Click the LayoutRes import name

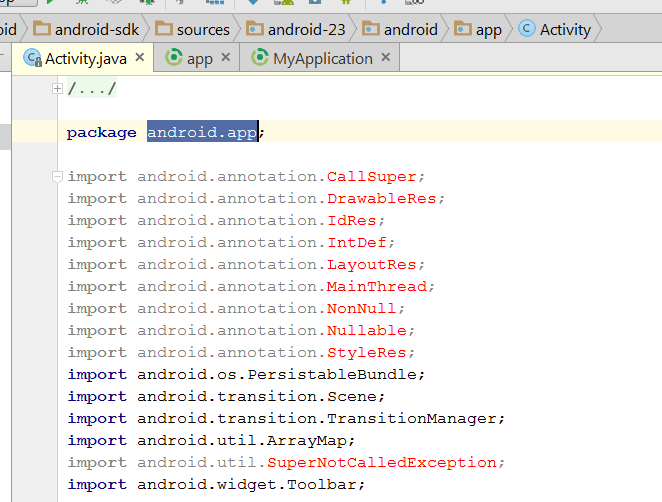(372, 264)
